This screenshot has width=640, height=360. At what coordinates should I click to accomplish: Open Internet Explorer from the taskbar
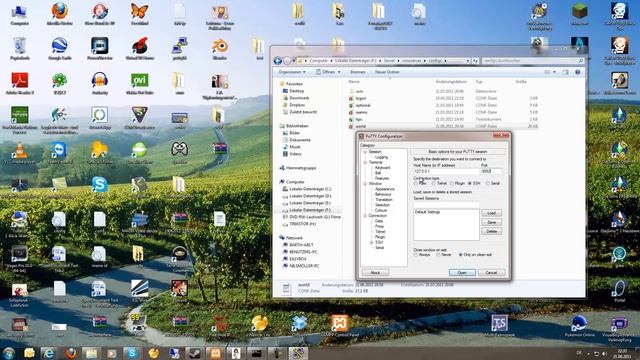49,353
